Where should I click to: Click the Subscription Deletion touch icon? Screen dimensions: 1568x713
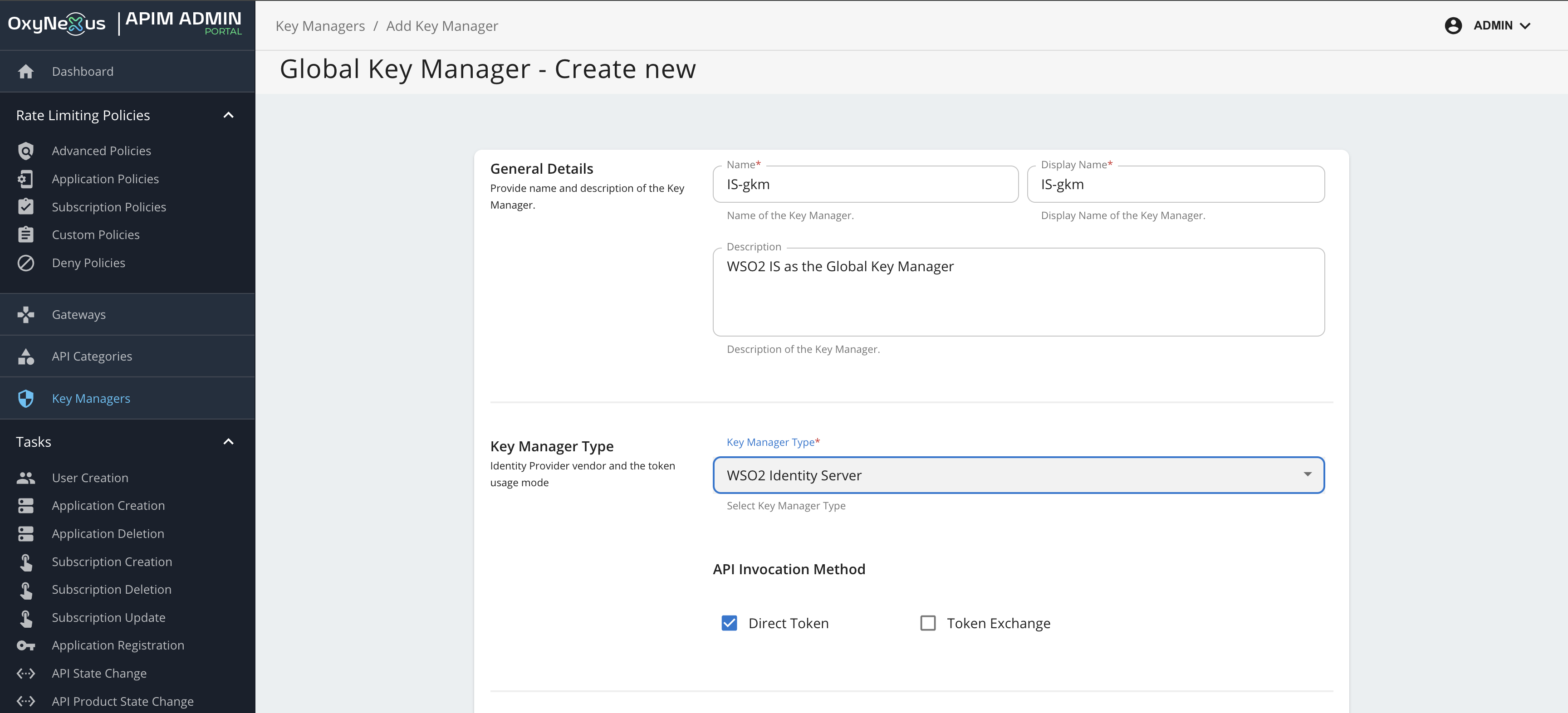(x=25, y=590)
